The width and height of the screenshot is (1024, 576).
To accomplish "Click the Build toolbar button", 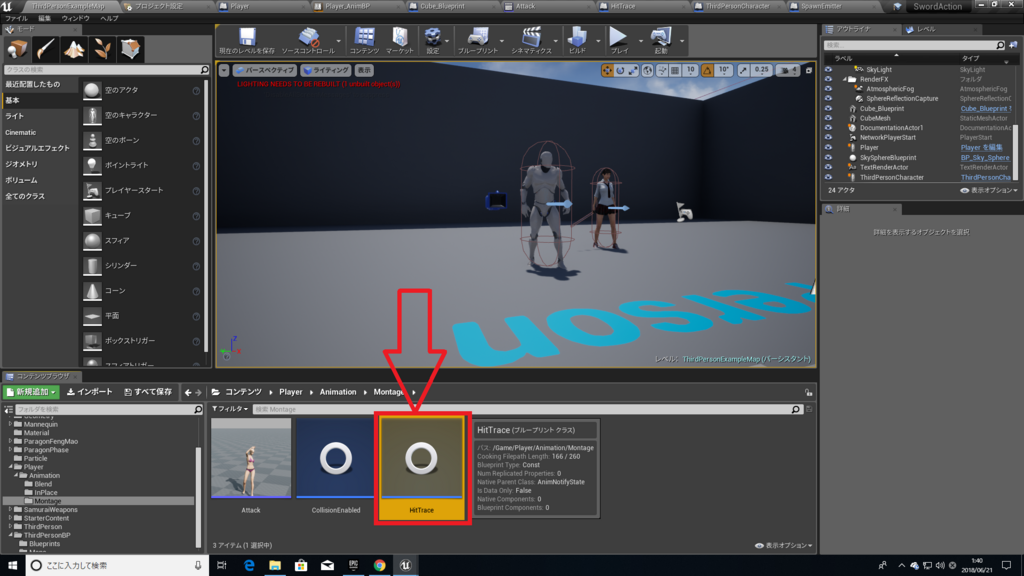I will (x=577, y=40).
